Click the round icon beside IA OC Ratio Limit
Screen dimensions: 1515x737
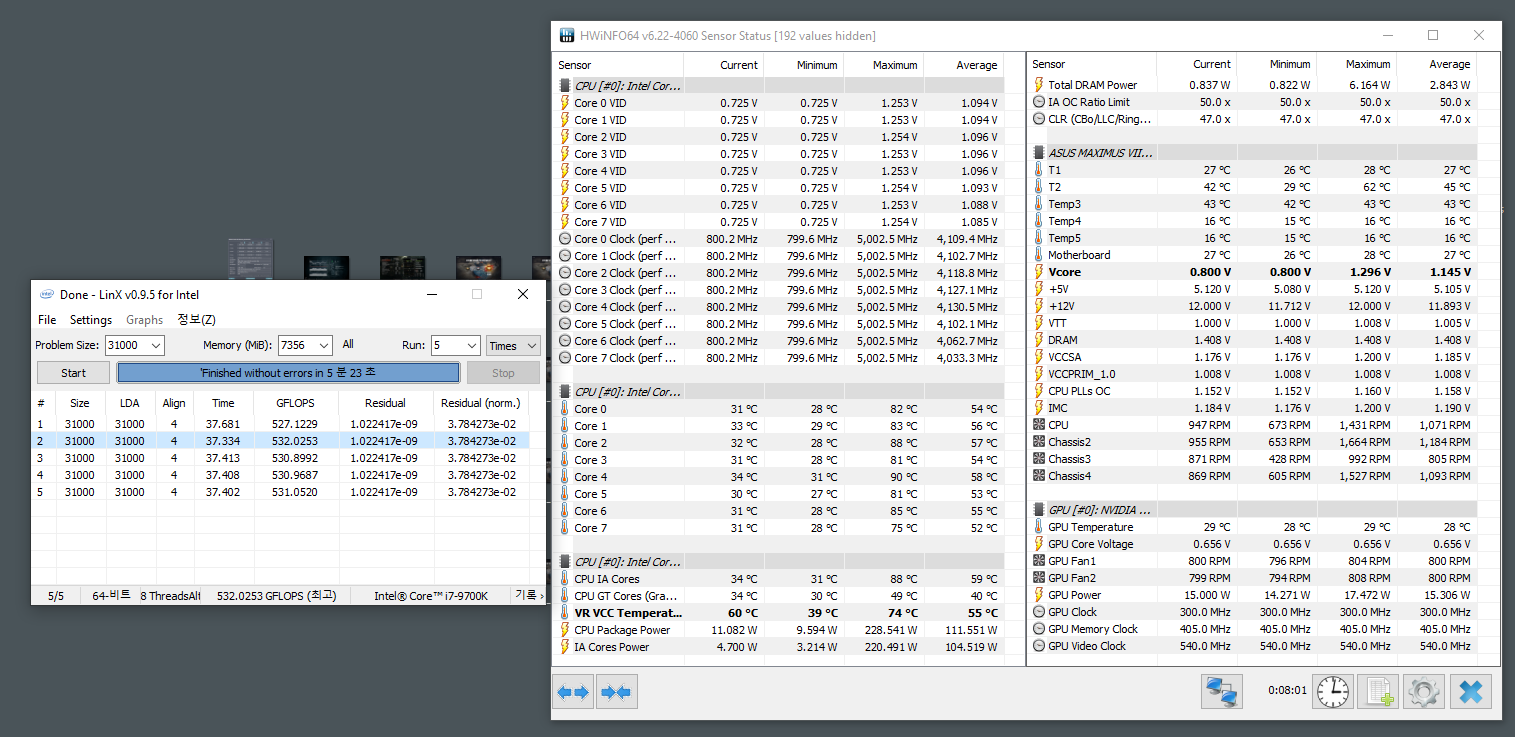tap(1038, 102)
